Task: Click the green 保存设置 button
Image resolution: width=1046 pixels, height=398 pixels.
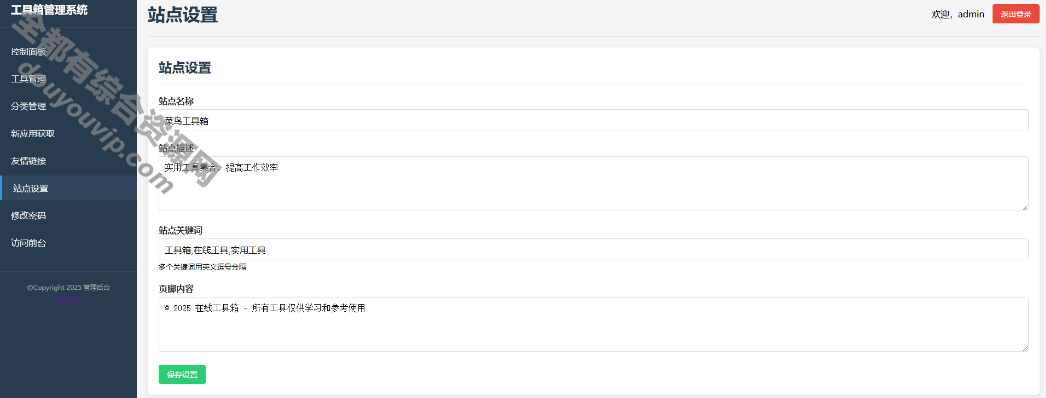Action: tap(182, 375)
